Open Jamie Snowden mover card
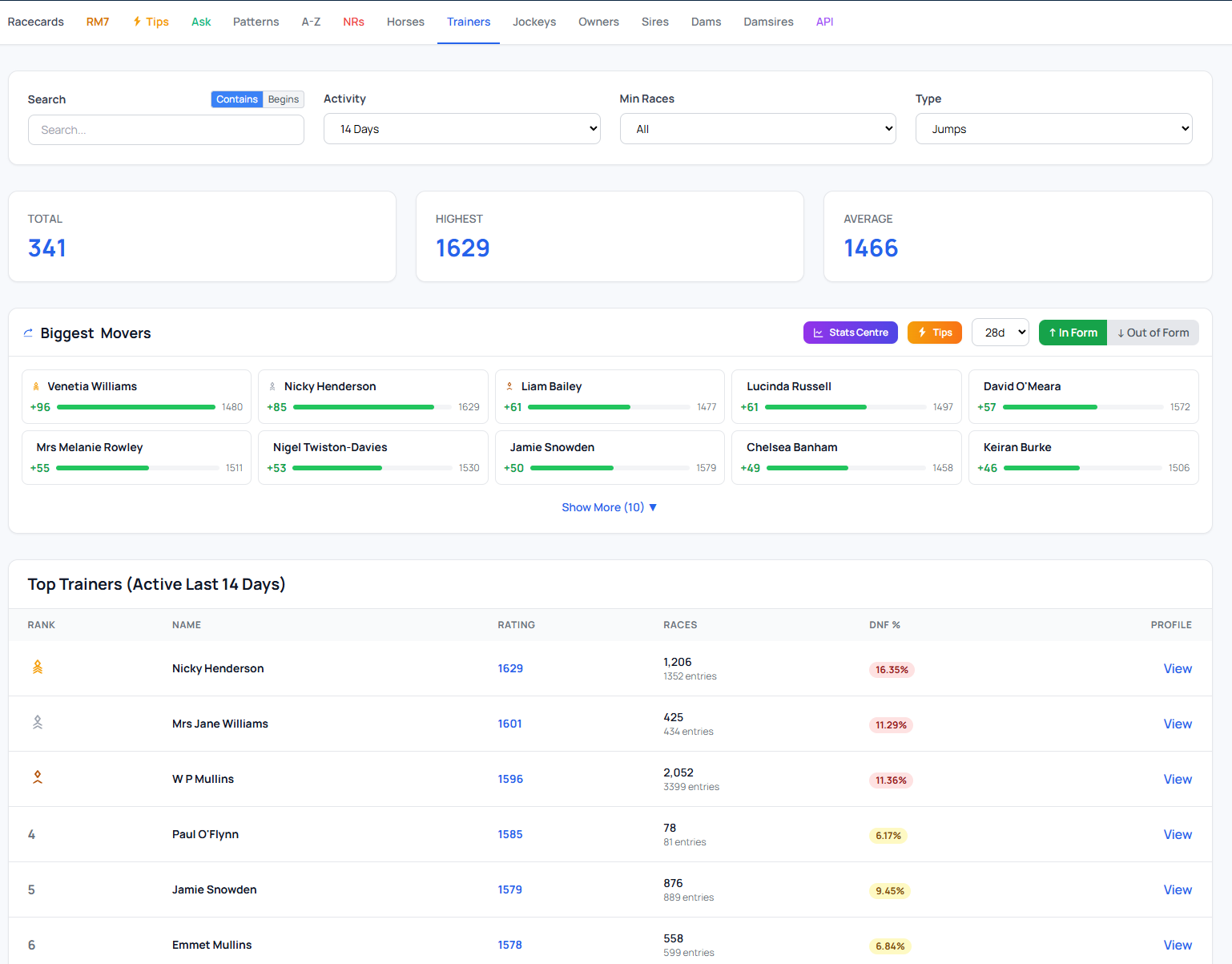1232x964 pixels. pyautogui.click(x=610, y=458)
